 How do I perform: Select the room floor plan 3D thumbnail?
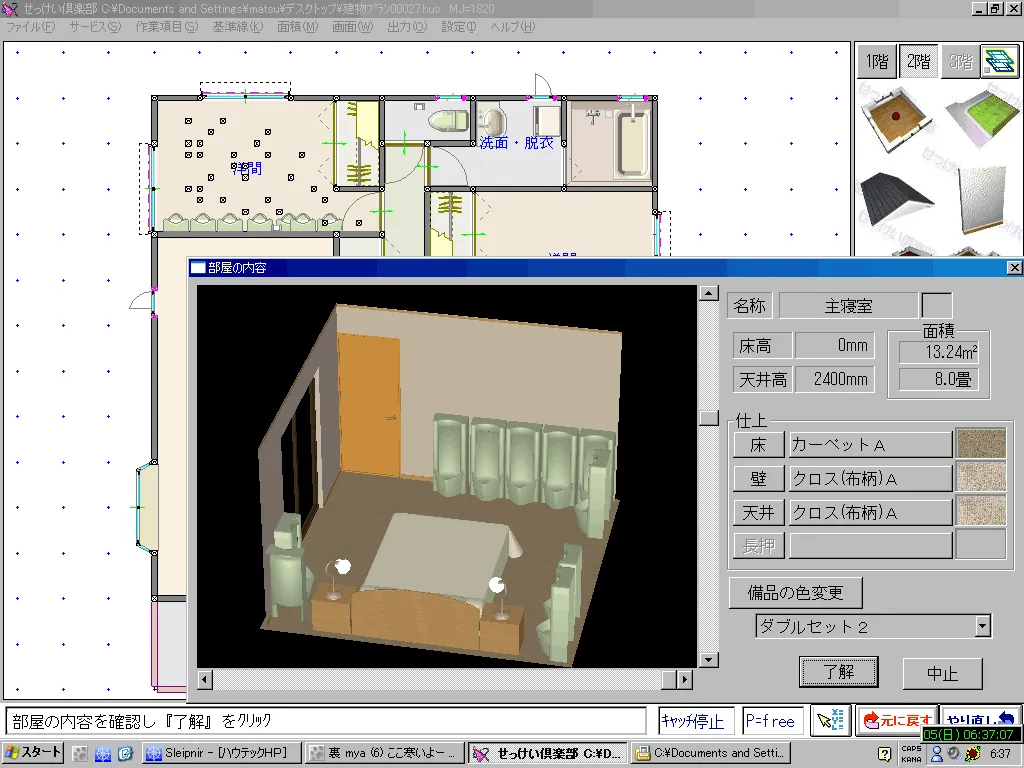point(892,118)
